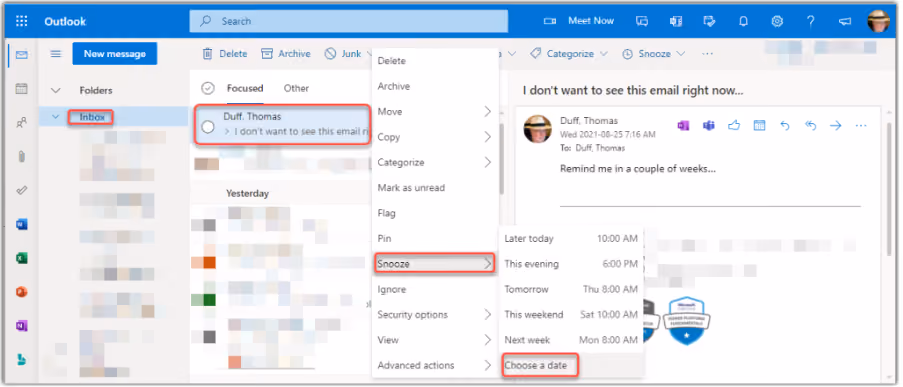Start a Meet Now meeting
This screenshot has height=387, width=903.
click(579, 21)
